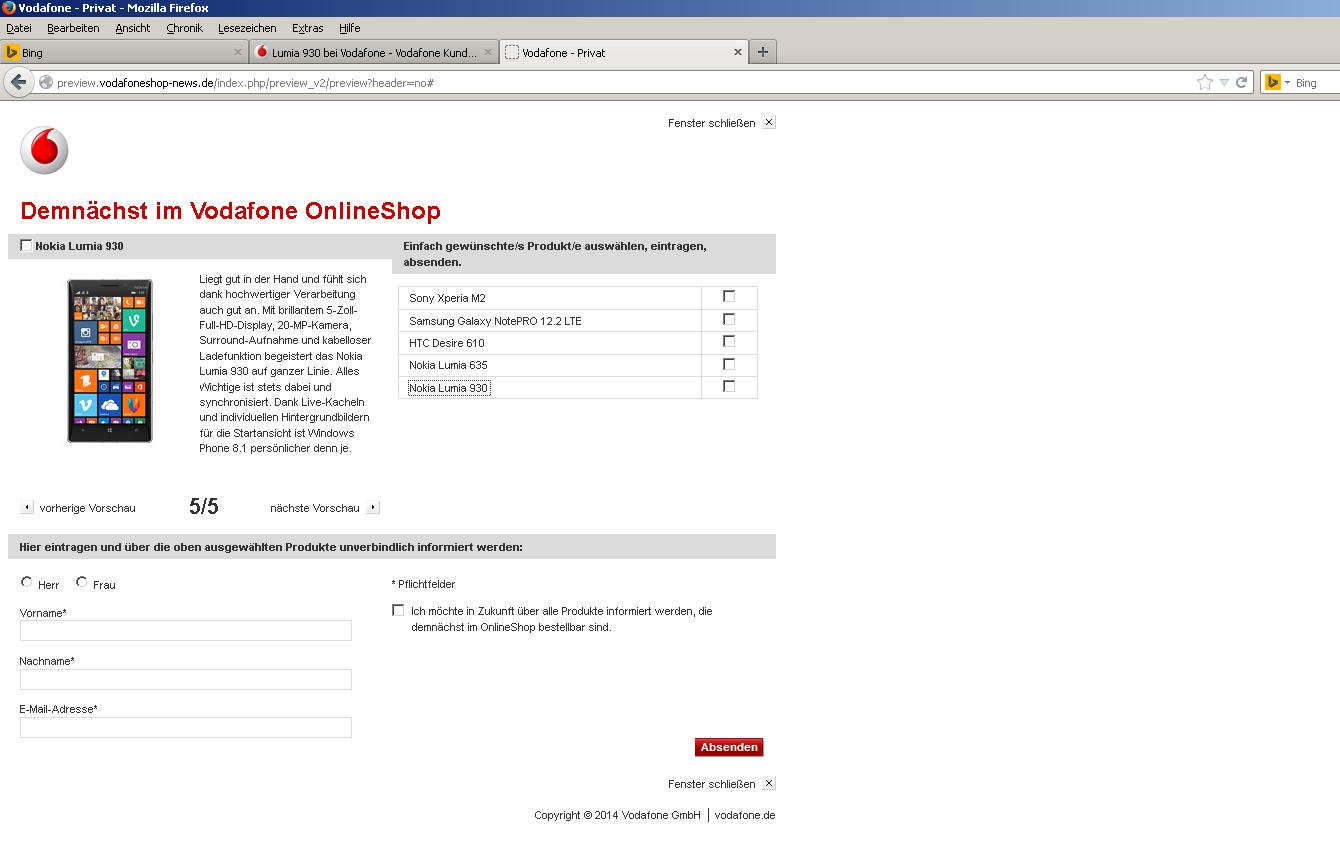The width and height of the screenshot is (1340, 841).
Task: Click the Nokia Lumia 635 row text
Action: coord(448,365)
